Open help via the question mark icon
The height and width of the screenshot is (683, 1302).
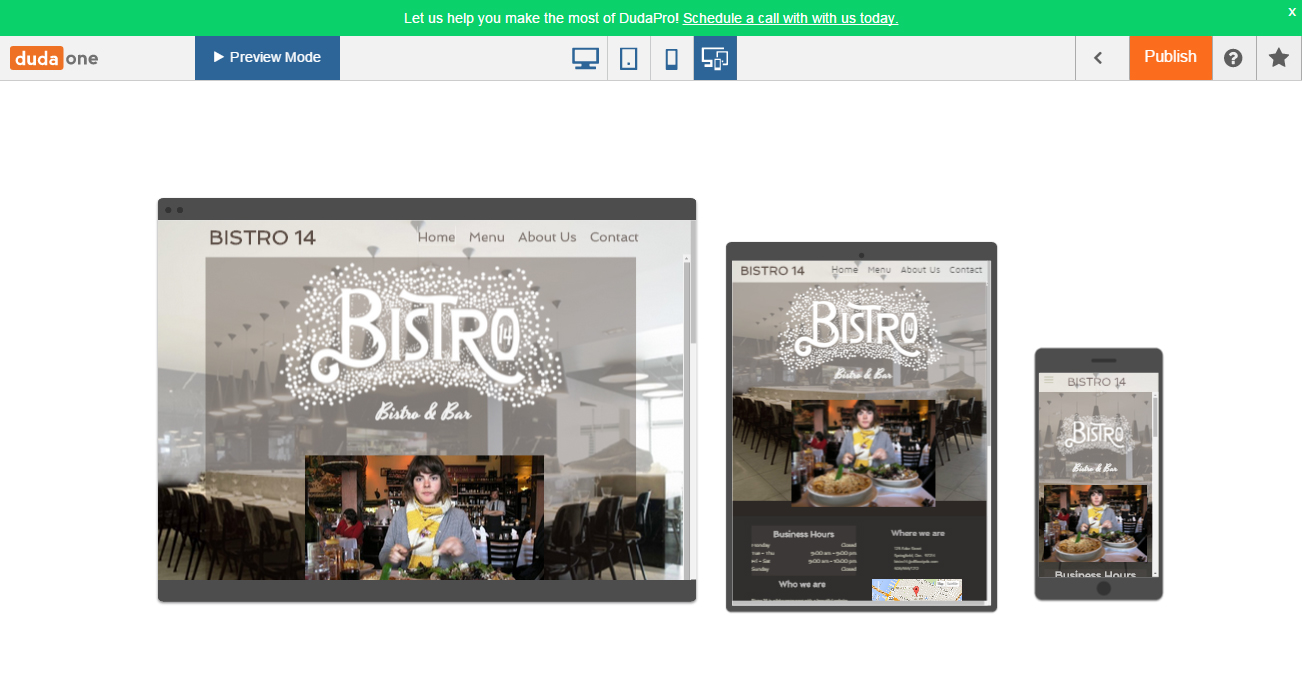pyautogui.click(x=1232, y=57)
